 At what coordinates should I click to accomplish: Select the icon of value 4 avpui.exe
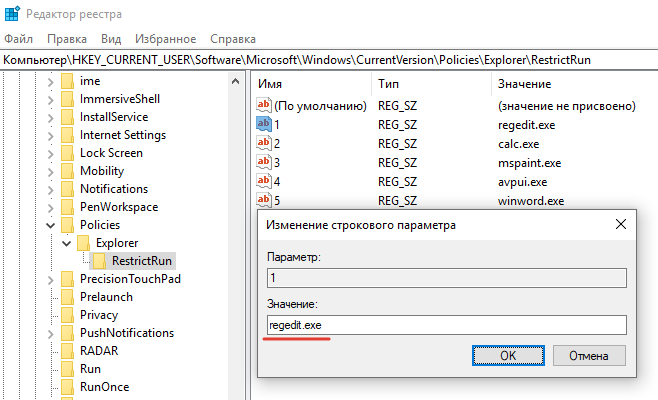point(264,181)
